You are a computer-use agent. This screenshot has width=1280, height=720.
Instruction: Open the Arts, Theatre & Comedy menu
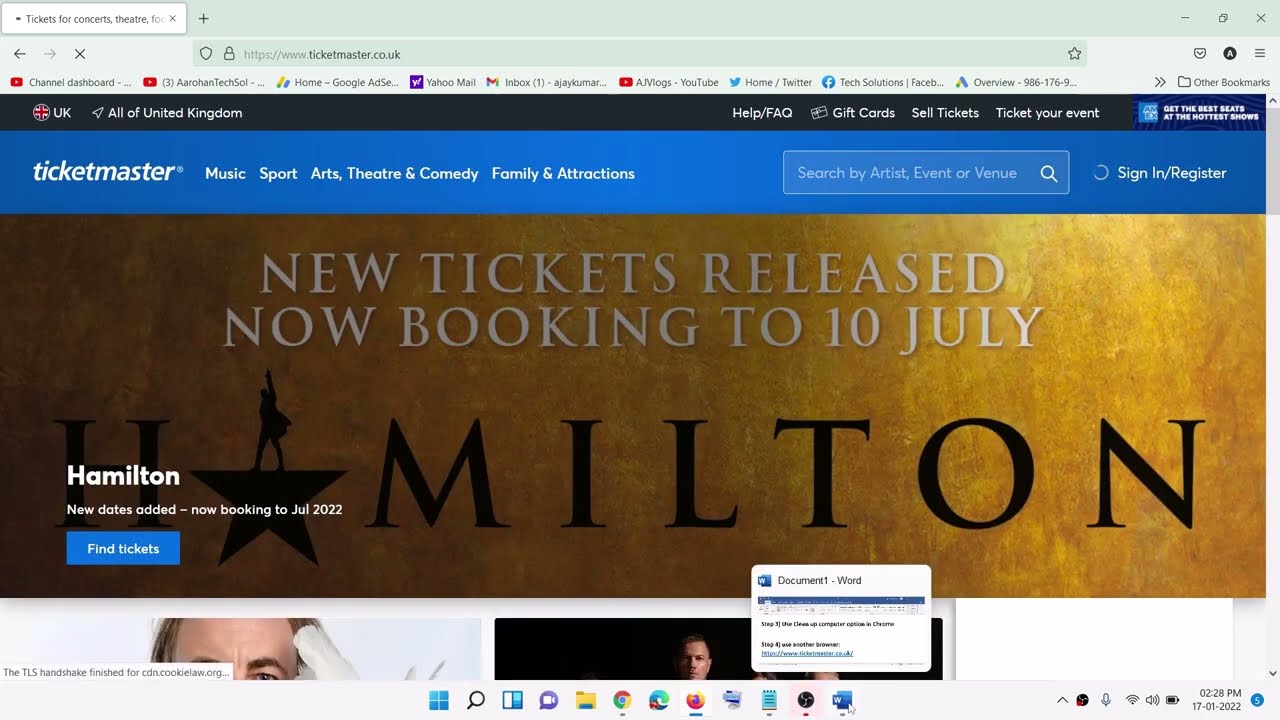click(x=394, y=173)
